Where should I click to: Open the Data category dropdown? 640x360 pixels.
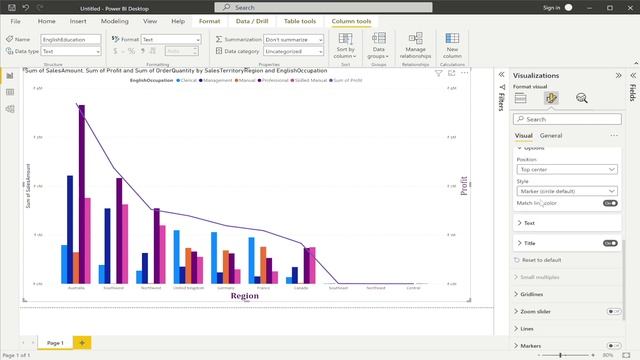pos(293,51)
